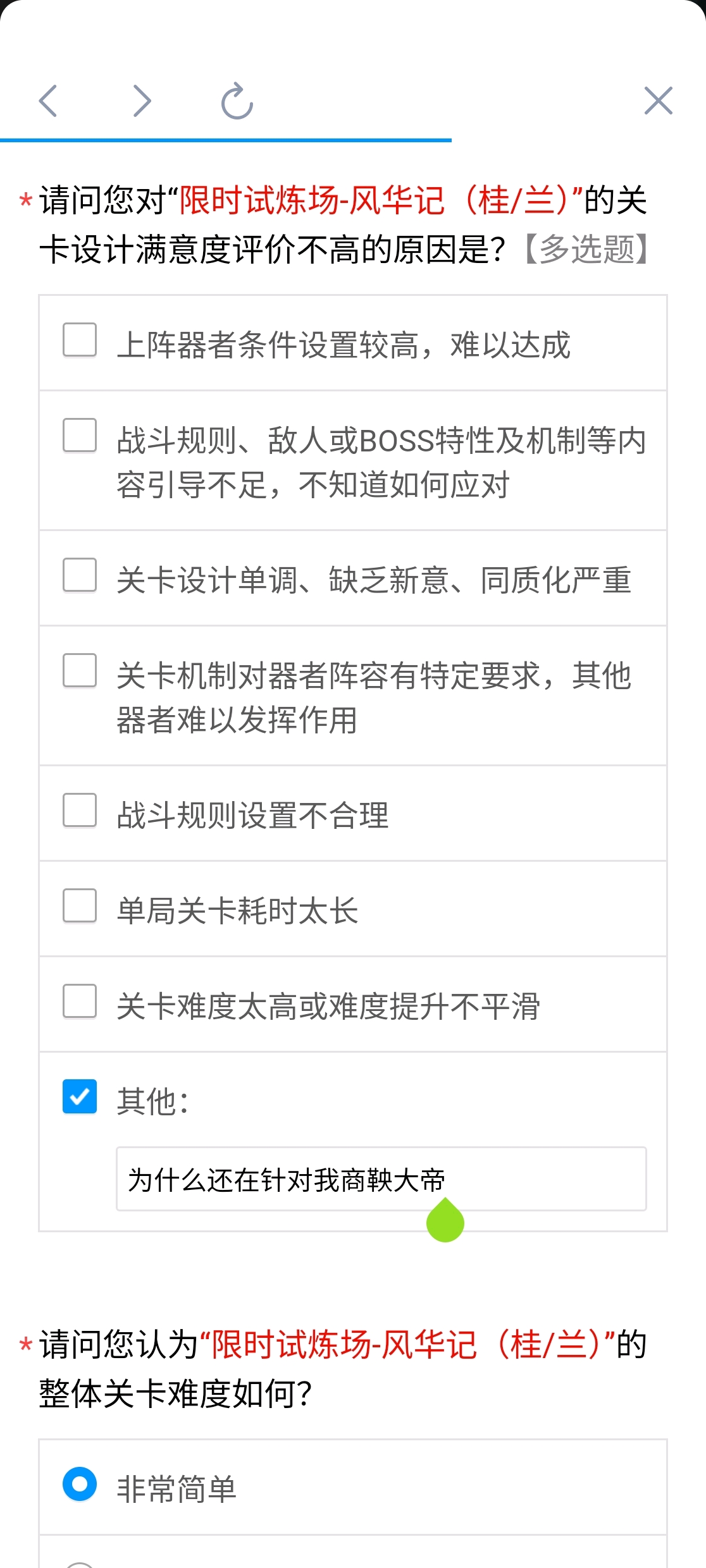Reload the survey page

tap(237, 101)
